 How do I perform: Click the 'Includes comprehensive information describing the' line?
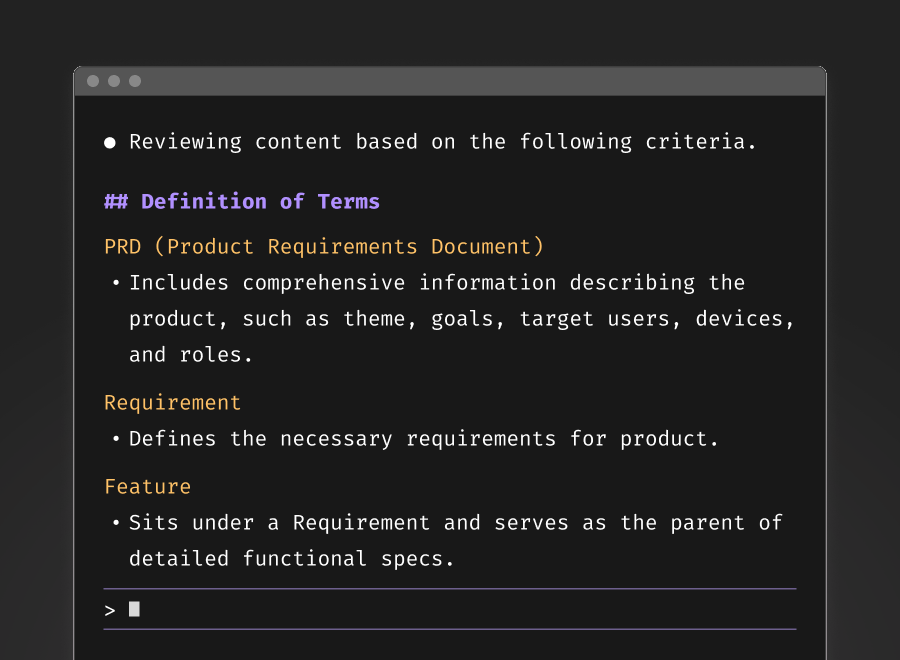click(x=437, y=283)
